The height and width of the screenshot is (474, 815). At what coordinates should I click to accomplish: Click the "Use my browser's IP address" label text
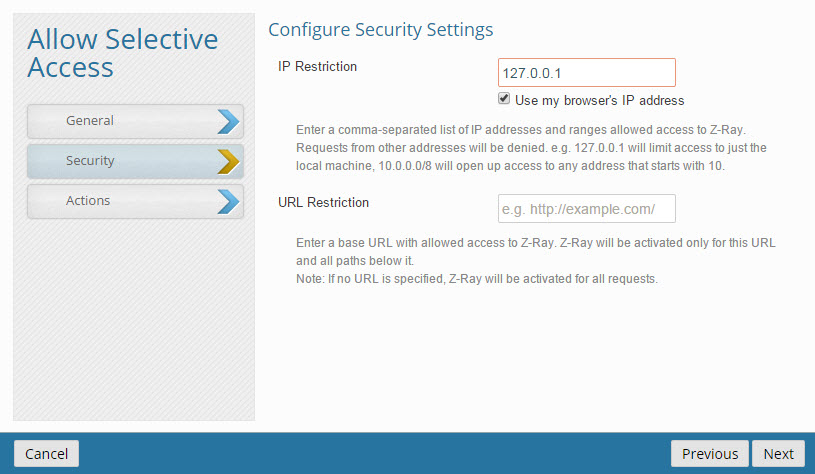click(x=599, y=100)
